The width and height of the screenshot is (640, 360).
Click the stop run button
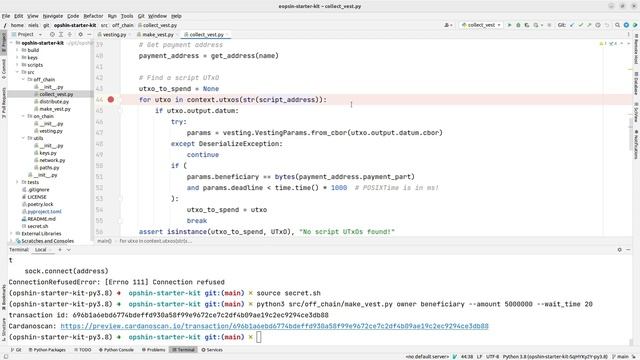coord(549,25)
